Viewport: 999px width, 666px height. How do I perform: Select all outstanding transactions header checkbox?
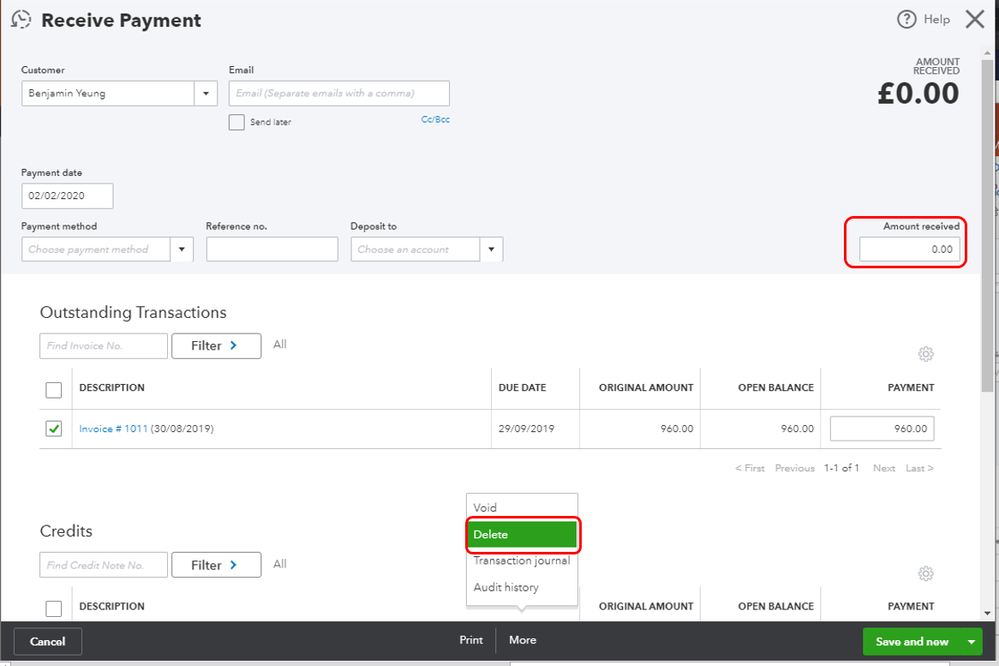tap(54, 389)
